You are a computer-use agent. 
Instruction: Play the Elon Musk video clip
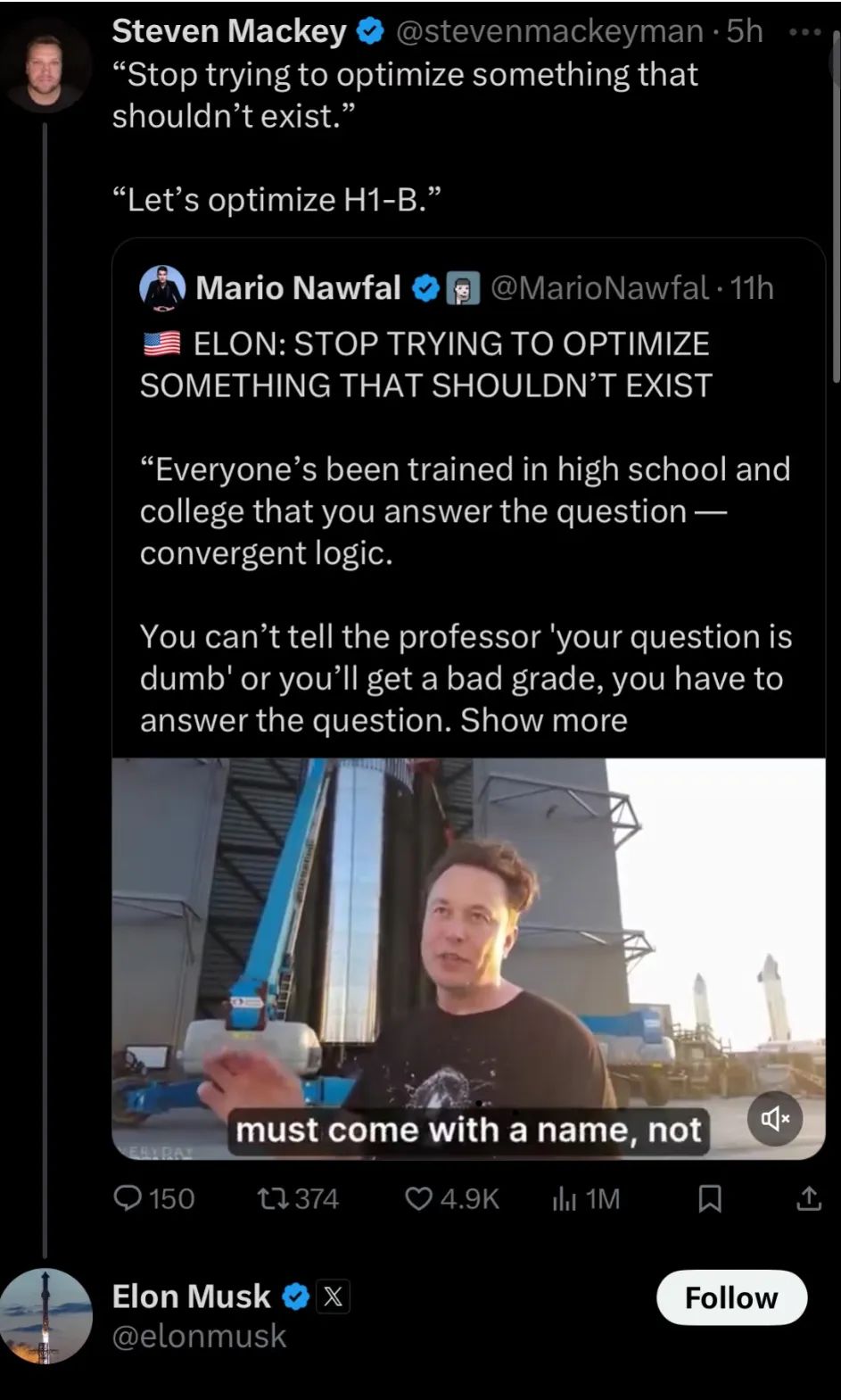tap(468, 958)
